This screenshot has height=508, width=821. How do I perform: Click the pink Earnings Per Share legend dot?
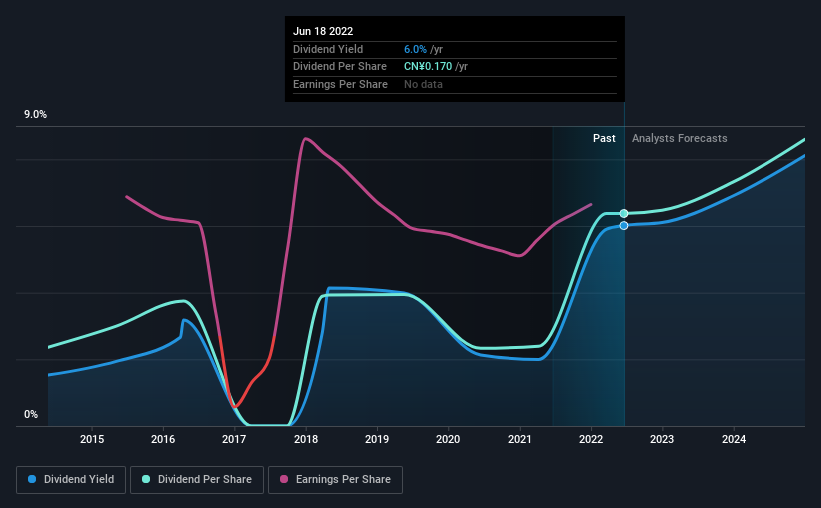[x=284, y=479]
